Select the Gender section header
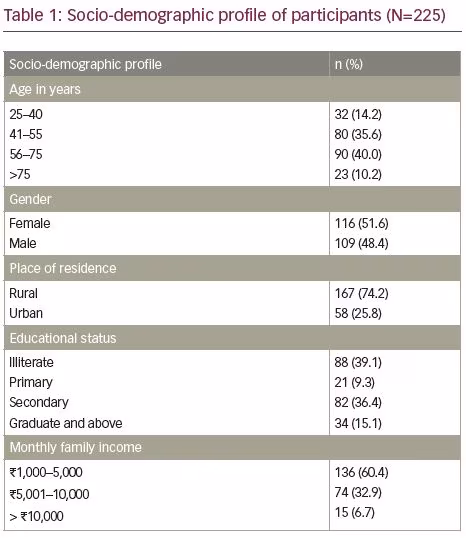This screenshot has width=466, height=540. [232, 199]
